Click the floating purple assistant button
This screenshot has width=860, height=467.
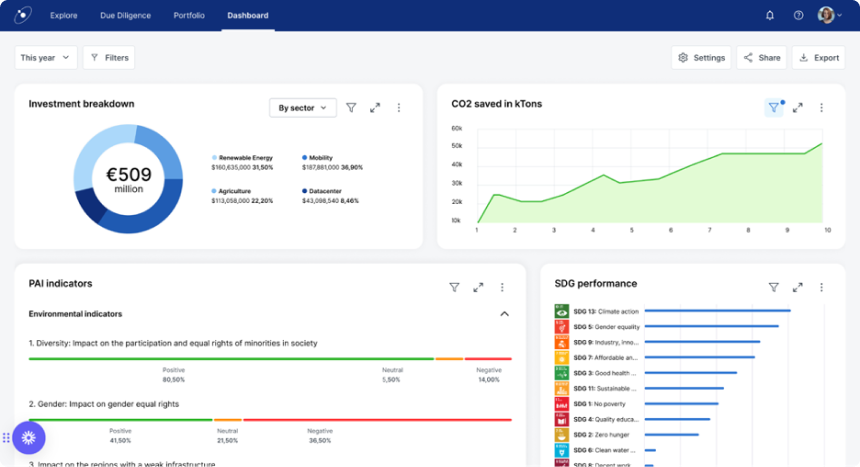pos(29,437)
